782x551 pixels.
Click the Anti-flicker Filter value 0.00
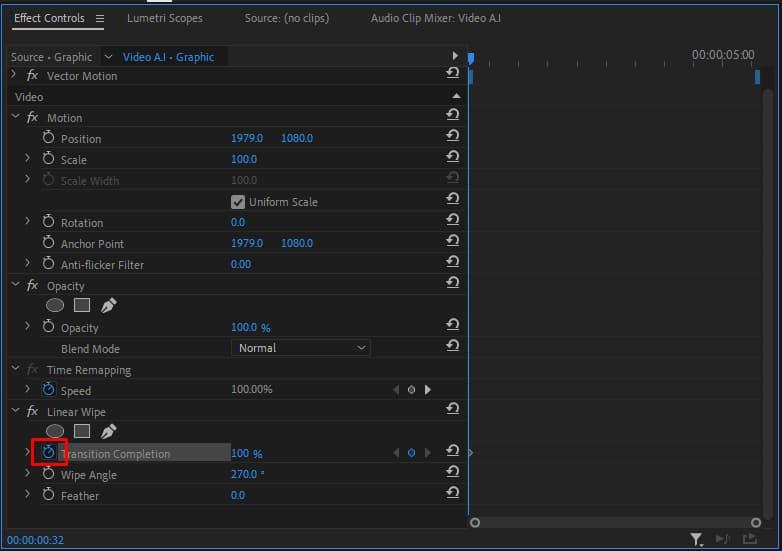pos(241,264)
